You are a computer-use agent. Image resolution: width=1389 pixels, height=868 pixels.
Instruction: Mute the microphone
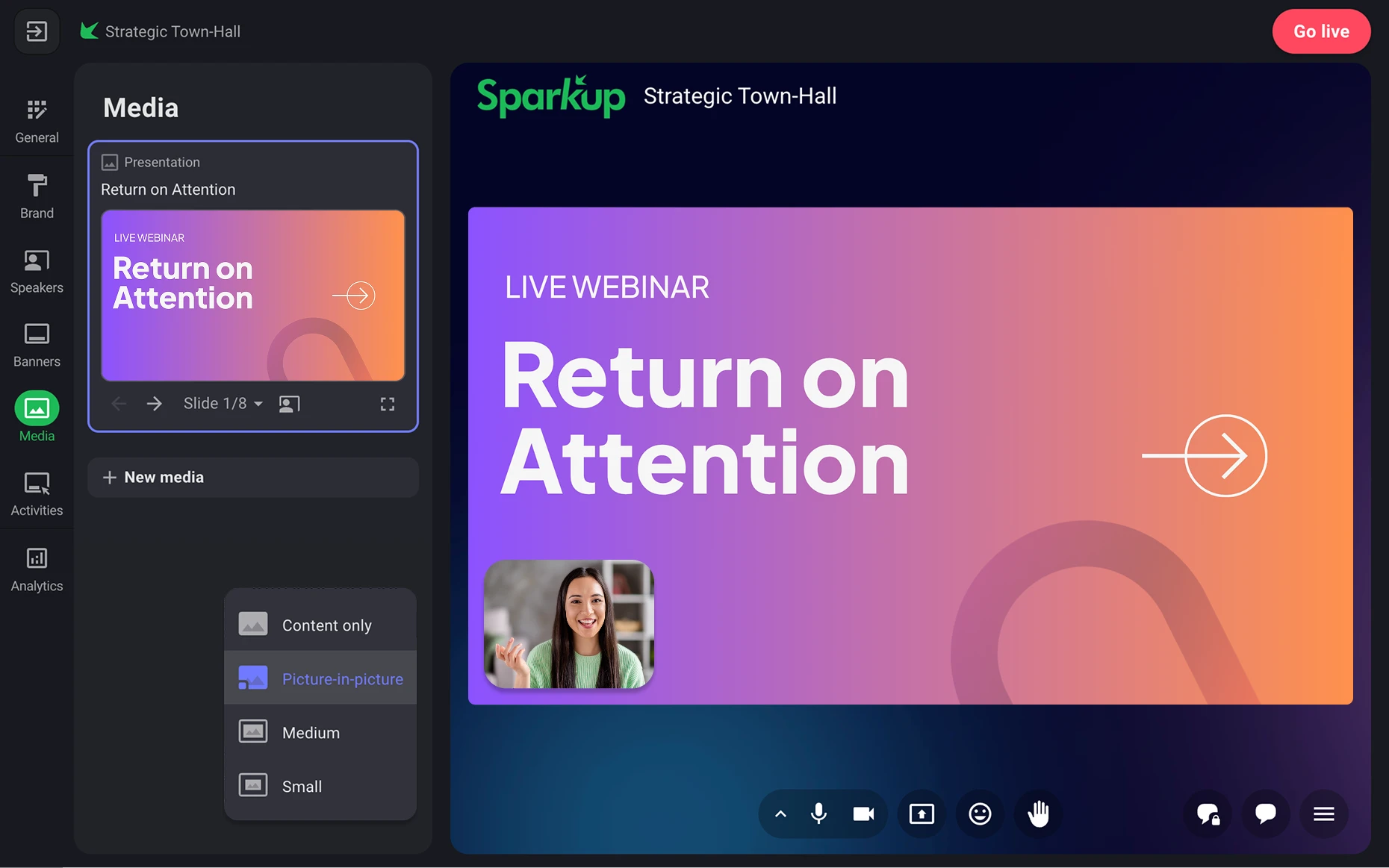tap(818, 814)
